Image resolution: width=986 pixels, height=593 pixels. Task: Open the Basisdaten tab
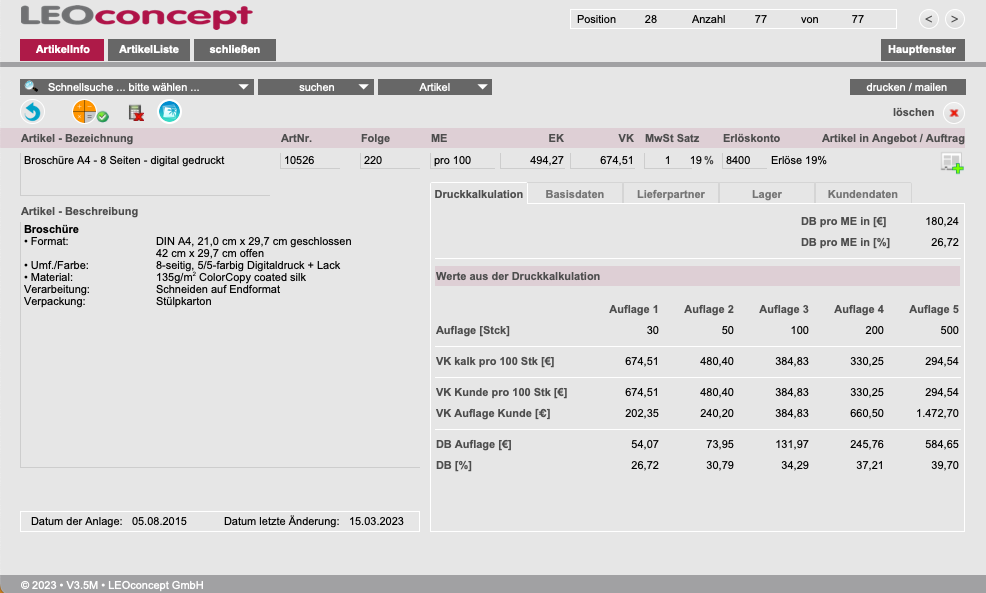[574, 194]
